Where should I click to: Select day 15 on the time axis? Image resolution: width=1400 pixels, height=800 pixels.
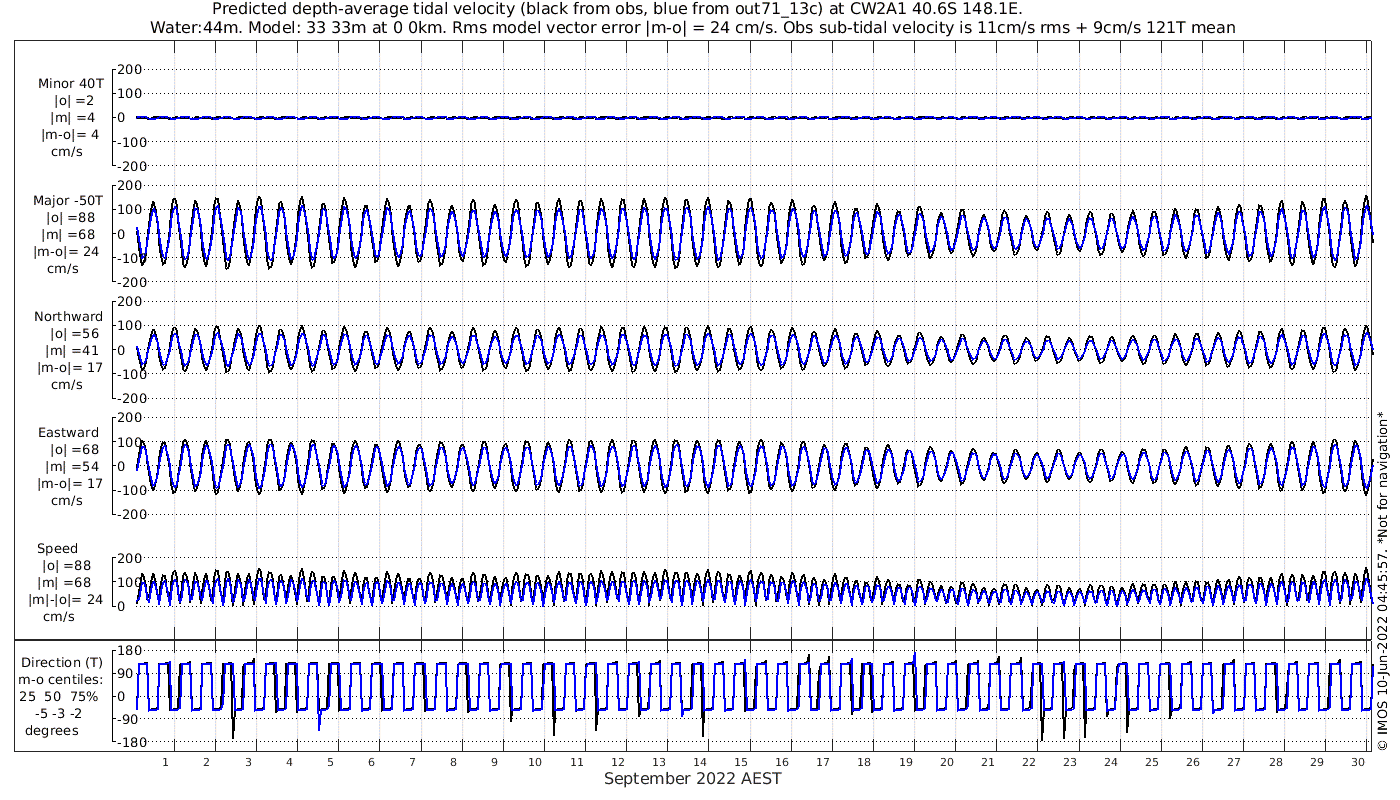(x=741, y=762)
